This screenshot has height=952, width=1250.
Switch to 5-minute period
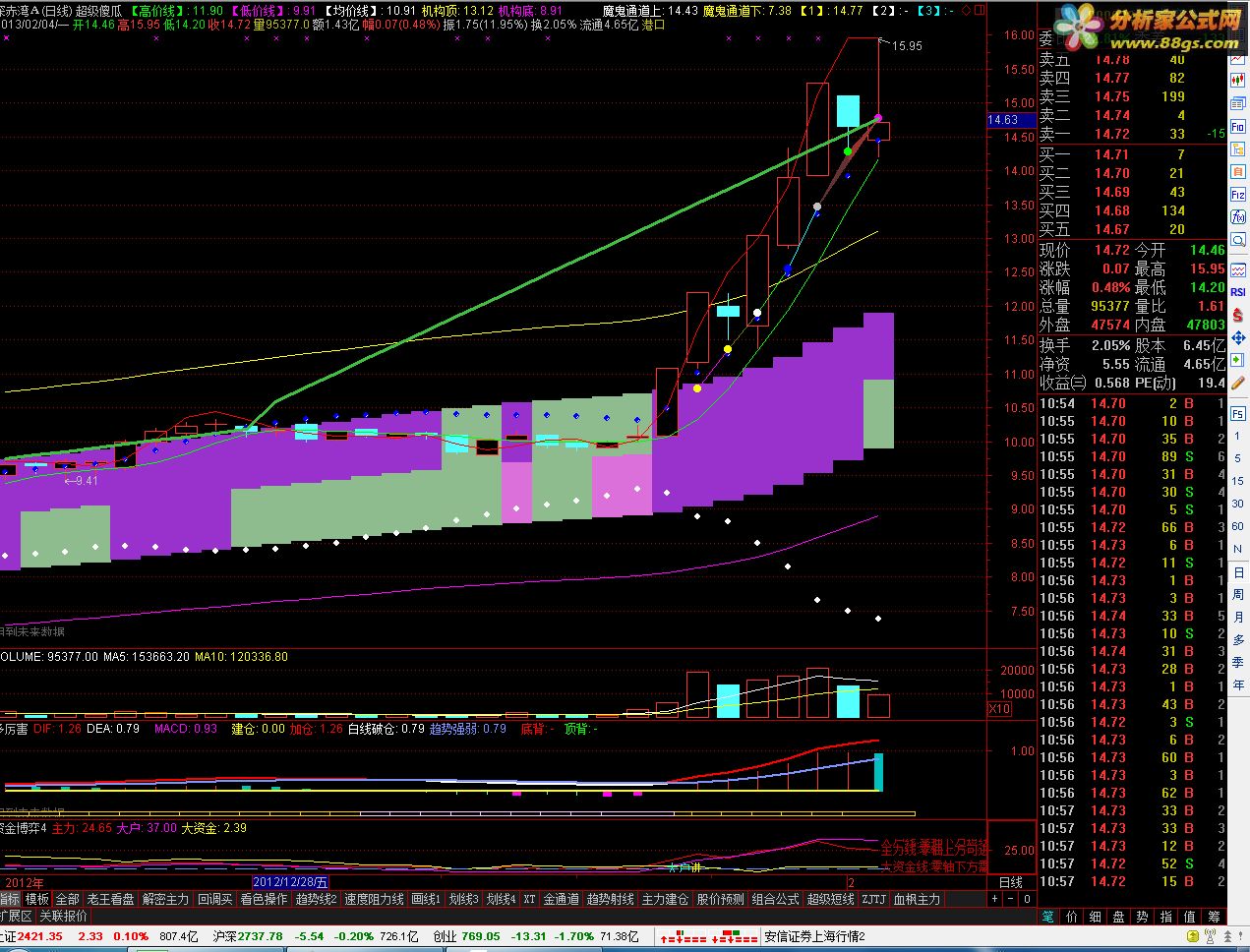tap(1238, 458)
